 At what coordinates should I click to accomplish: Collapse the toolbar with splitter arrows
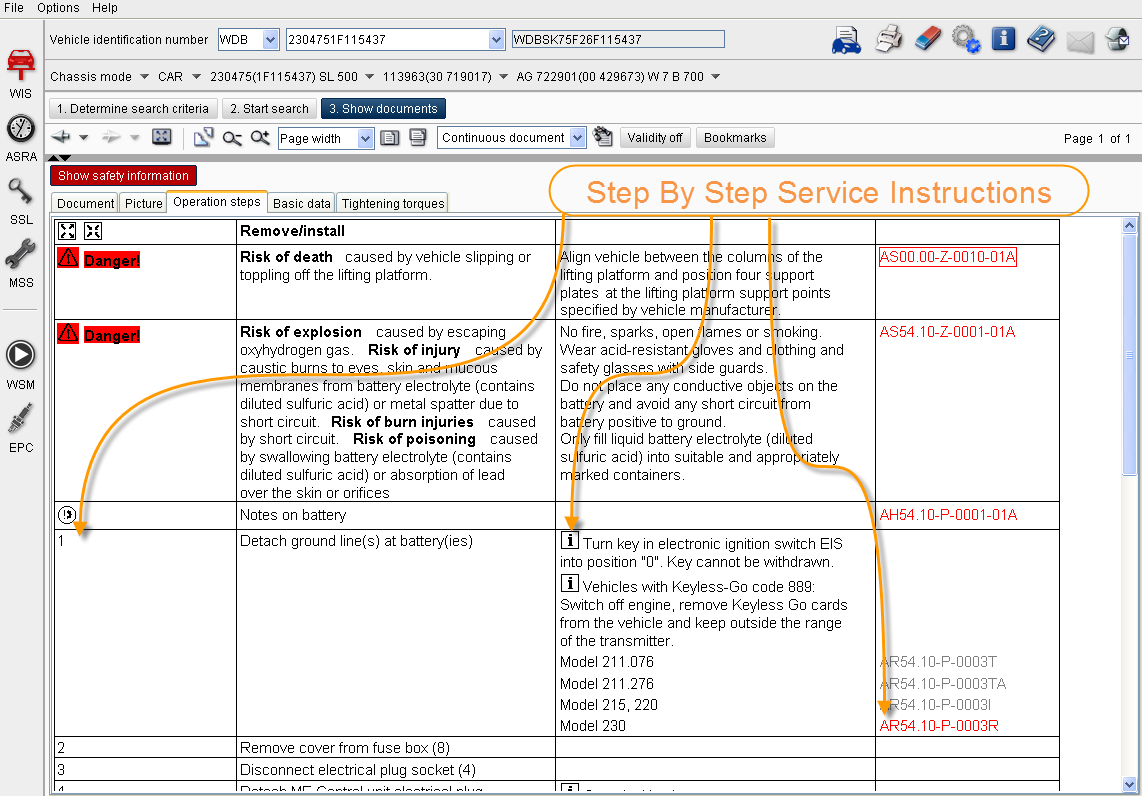[59, 158]
